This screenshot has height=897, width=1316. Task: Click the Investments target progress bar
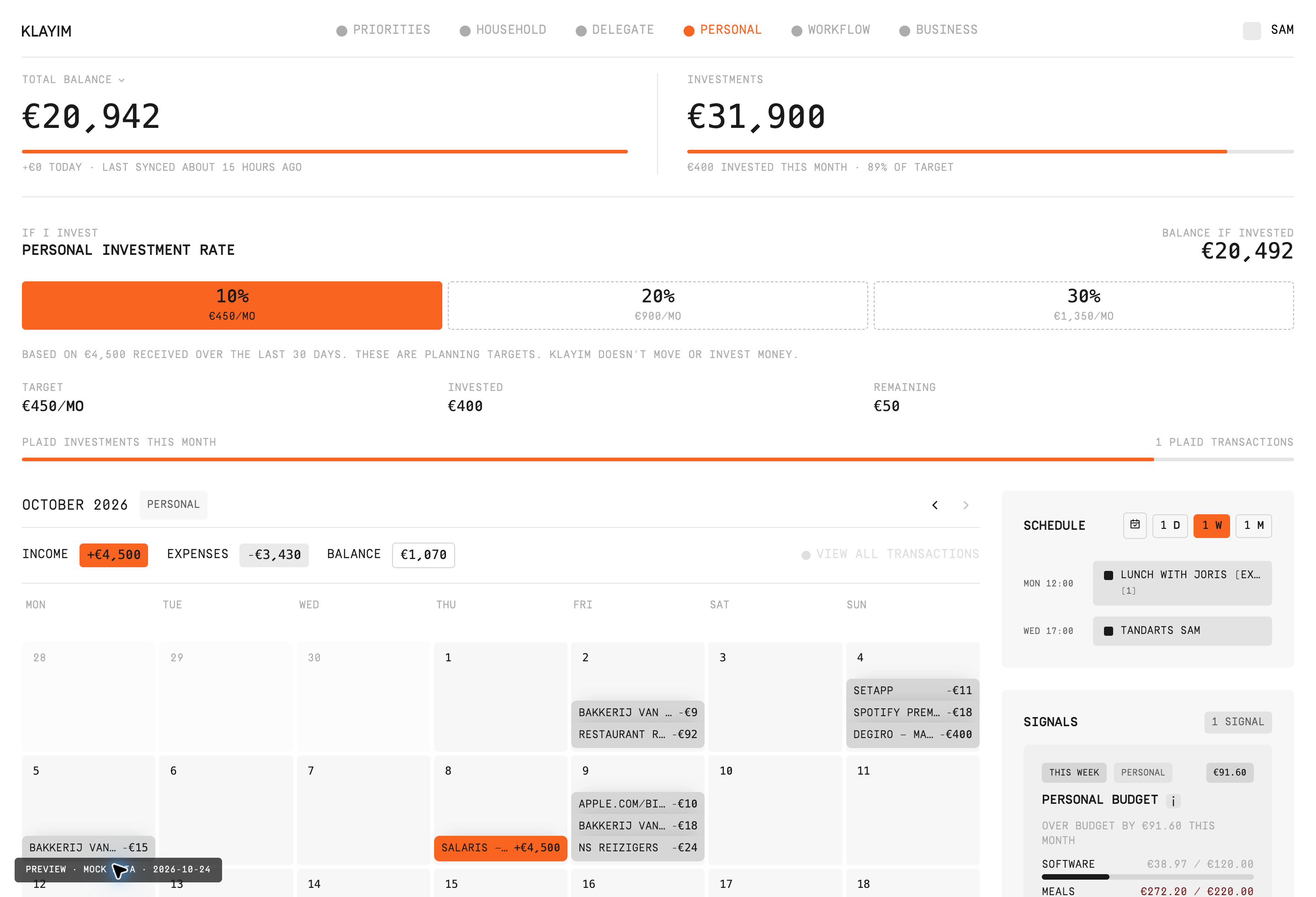pyautogui.click(x=990, y=152)
